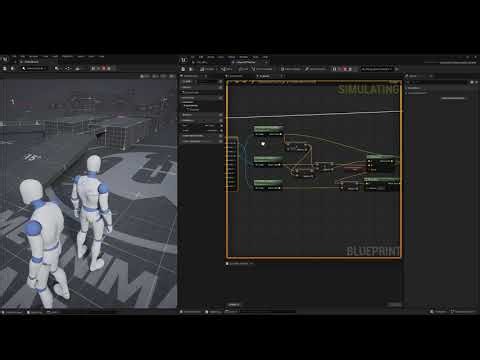The width and height of the screenshot is (480, 360).
Task: Open the add content icon in the level toolbar
Action: [x=57, y=68]
